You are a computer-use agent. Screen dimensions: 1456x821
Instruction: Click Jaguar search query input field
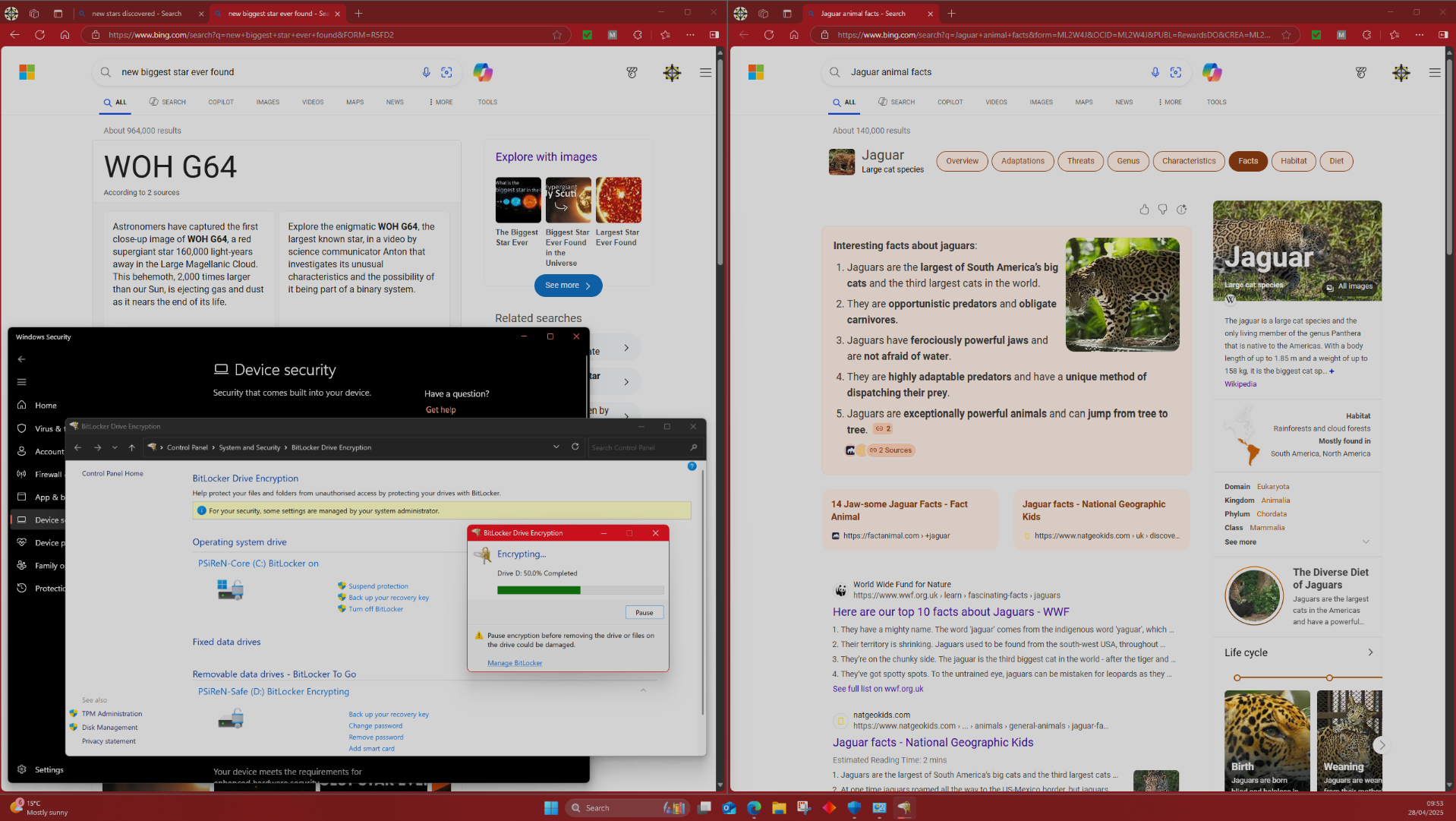point(994,72)
